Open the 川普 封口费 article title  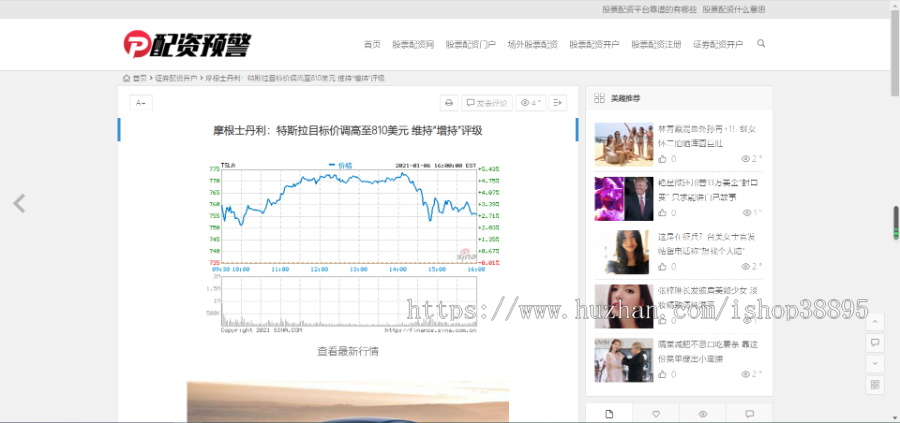pos(708,190)
